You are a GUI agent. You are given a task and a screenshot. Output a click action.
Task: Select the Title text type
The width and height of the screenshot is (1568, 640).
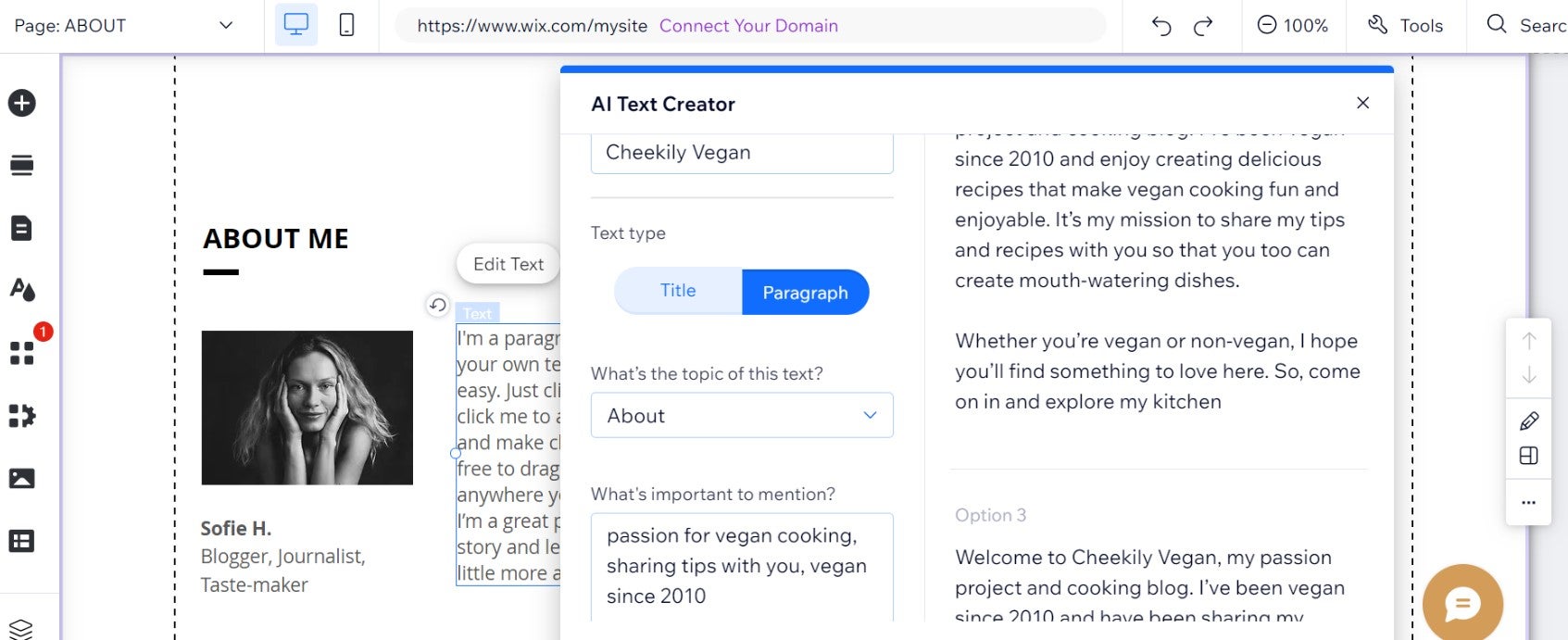click(x=678, y=291)
